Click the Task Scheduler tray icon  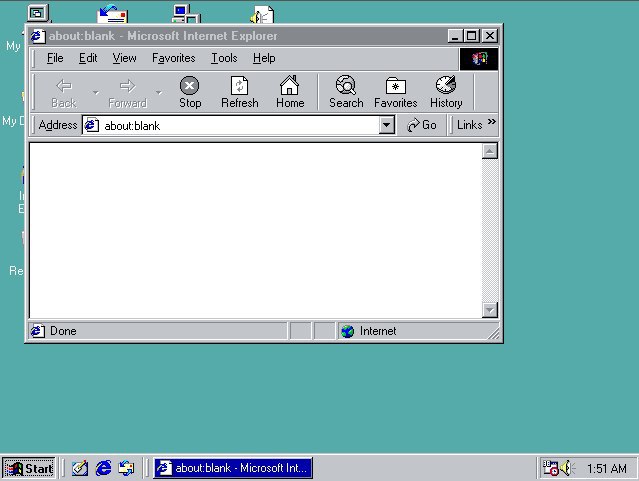pos(551,468)
